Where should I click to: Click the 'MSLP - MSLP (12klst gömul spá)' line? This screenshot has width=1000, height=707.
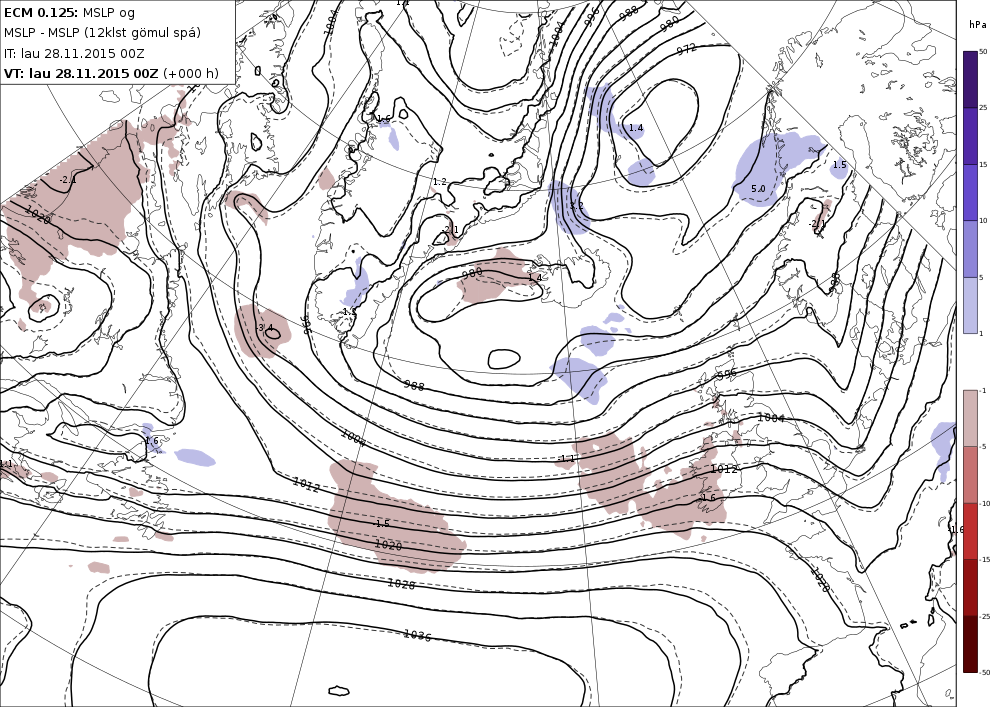tap(102, 33)
